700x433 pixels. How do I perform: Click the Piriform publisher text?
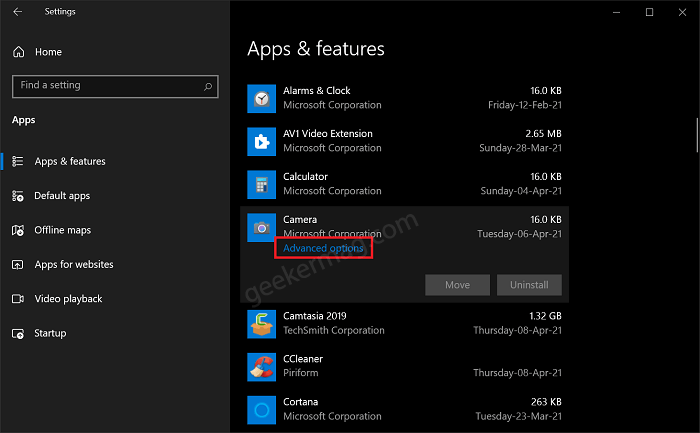click(300, 373)
